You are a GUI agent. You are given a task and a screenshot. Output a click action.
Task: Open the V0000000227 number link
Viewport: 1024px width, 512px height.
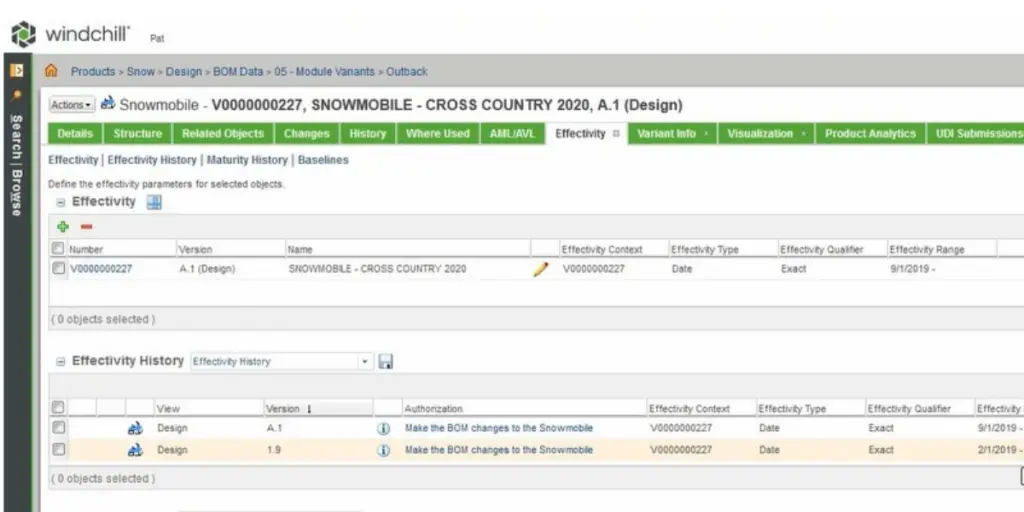click(x=101, y=269)
